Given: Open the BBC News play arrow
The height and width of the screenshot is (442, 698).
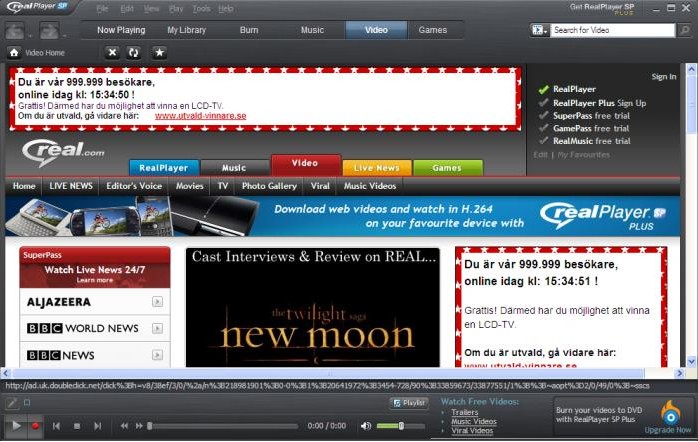Looking at the screenshot, I should 157,355.
